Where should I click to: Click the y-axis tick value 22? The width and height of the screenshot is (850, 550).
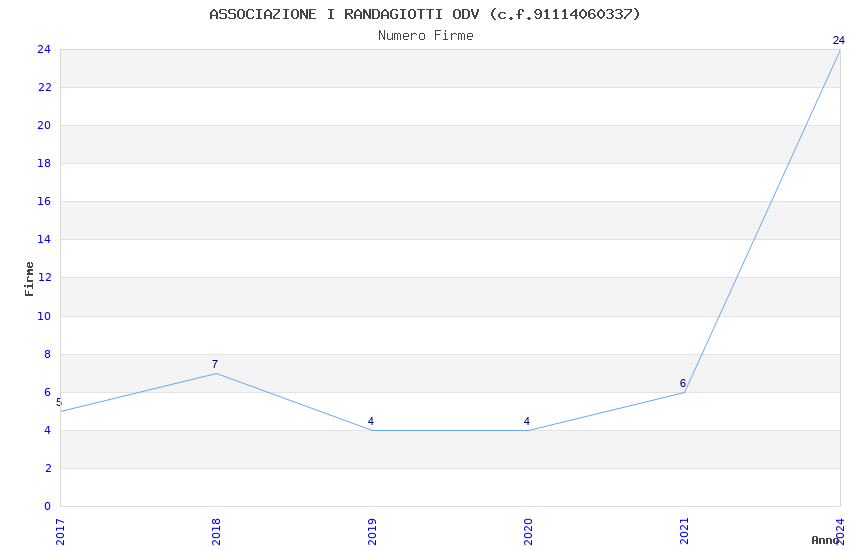coord(44,87)
